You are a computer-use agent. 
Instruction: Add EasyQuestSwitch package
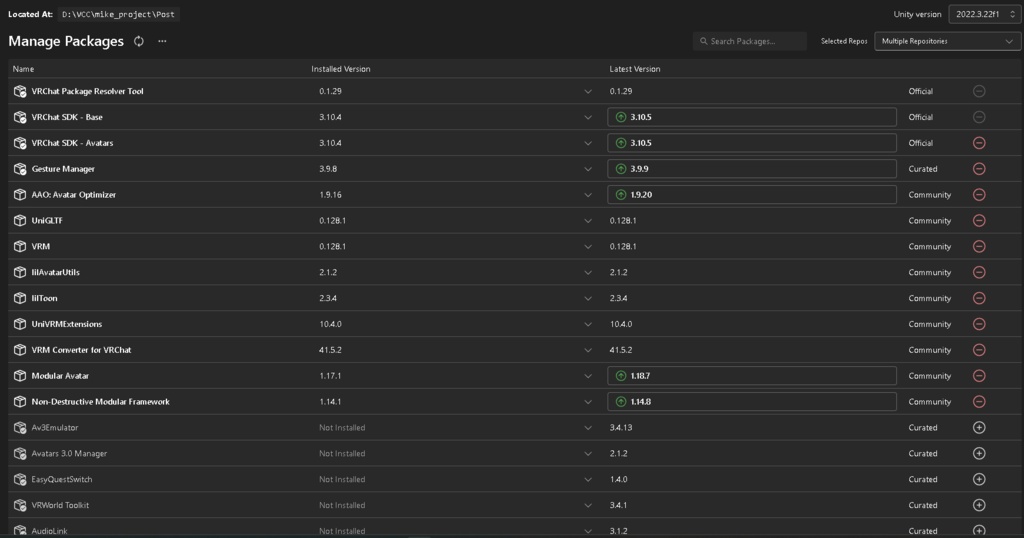point(979,479)
